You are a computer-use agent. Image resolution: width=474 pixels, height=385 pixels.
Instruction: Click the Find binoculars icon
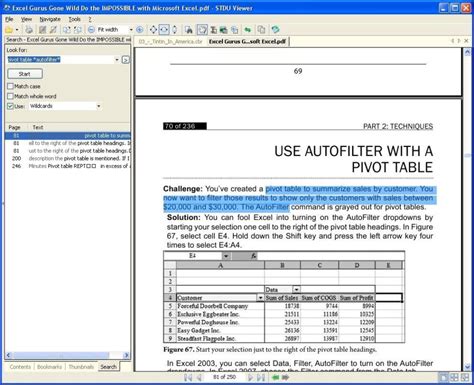(x=189, y=30)
